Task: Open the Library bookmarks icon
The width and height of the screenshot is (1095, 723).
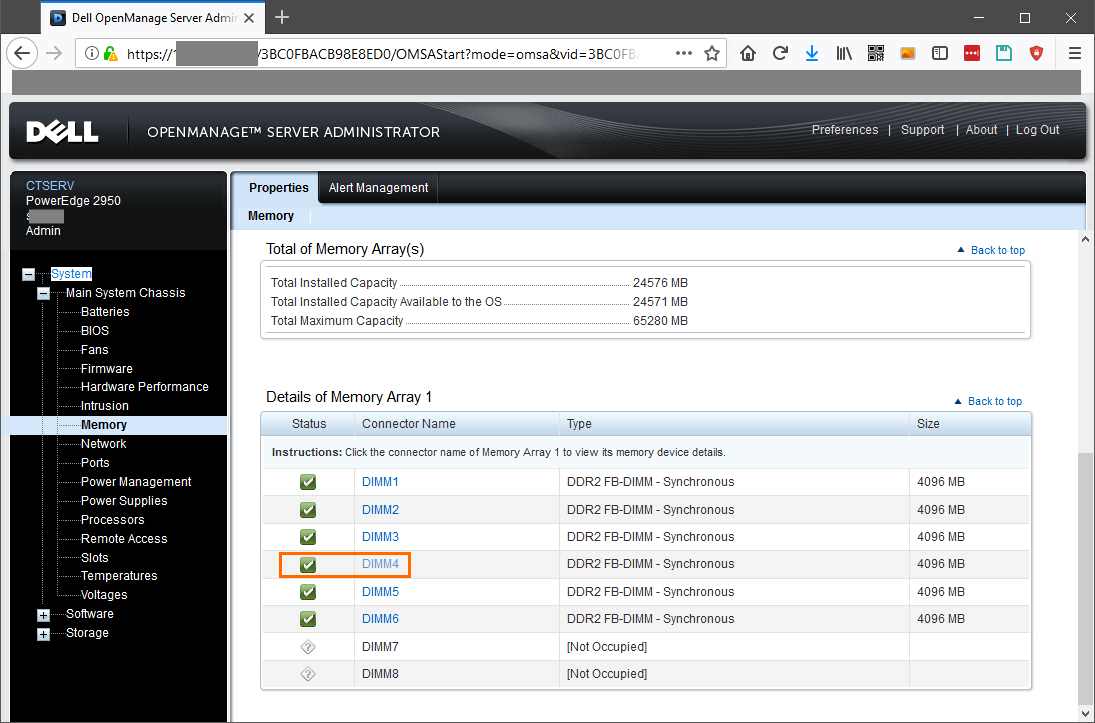Action: tap(845, 54)
